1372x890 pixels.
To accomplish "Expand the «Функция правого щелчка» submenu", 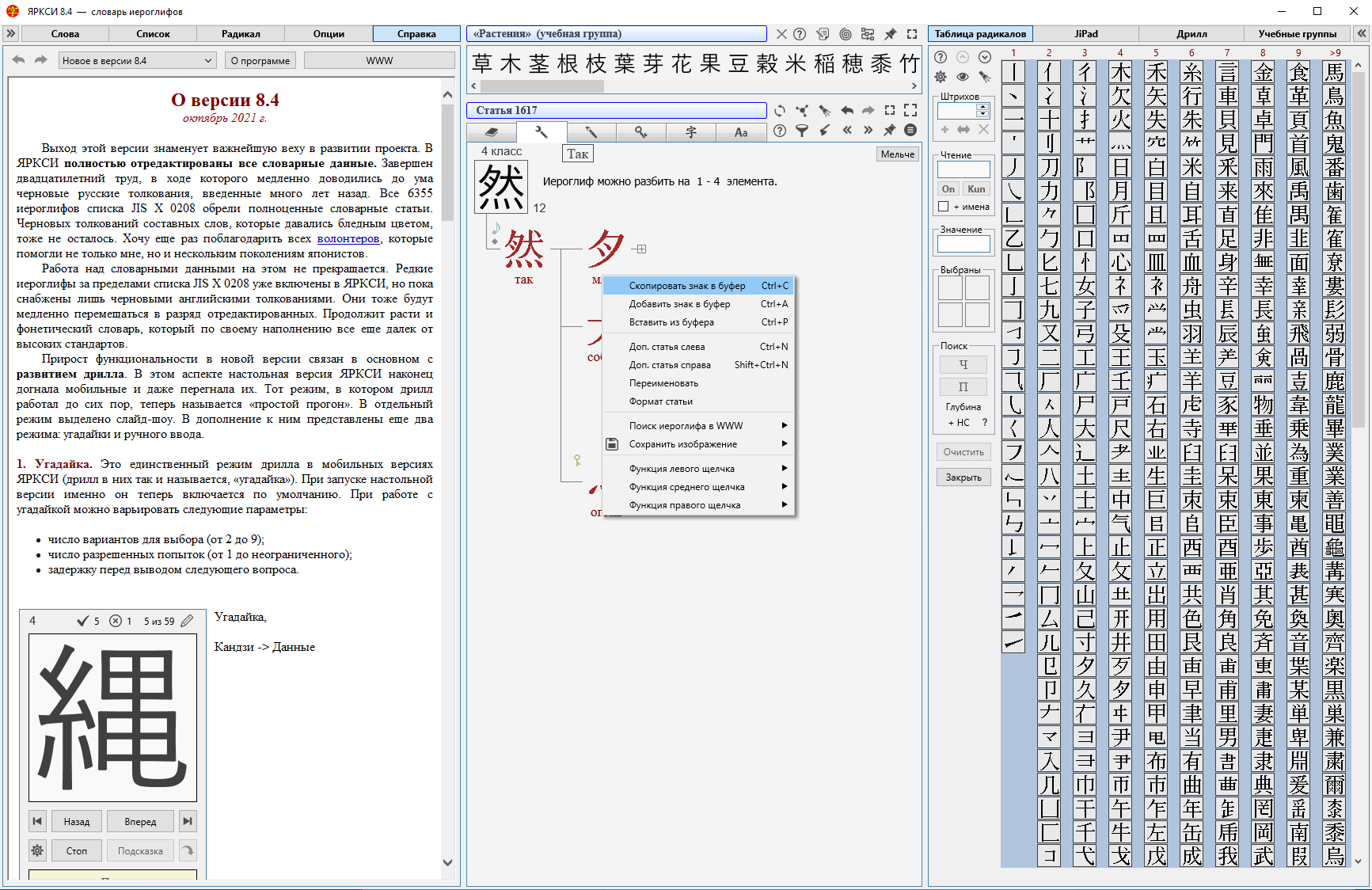I will click(x=698, y=505).
